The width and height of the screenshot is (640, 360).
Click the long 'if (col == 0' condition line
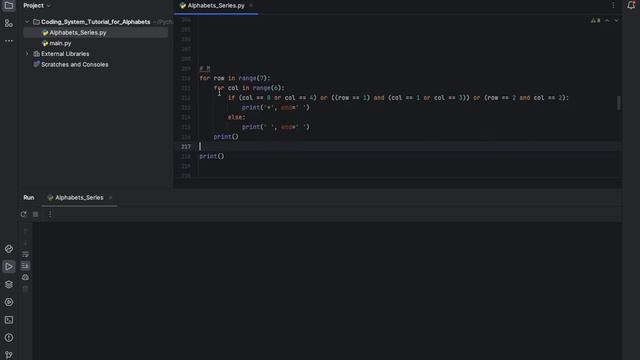coord(398,98)
